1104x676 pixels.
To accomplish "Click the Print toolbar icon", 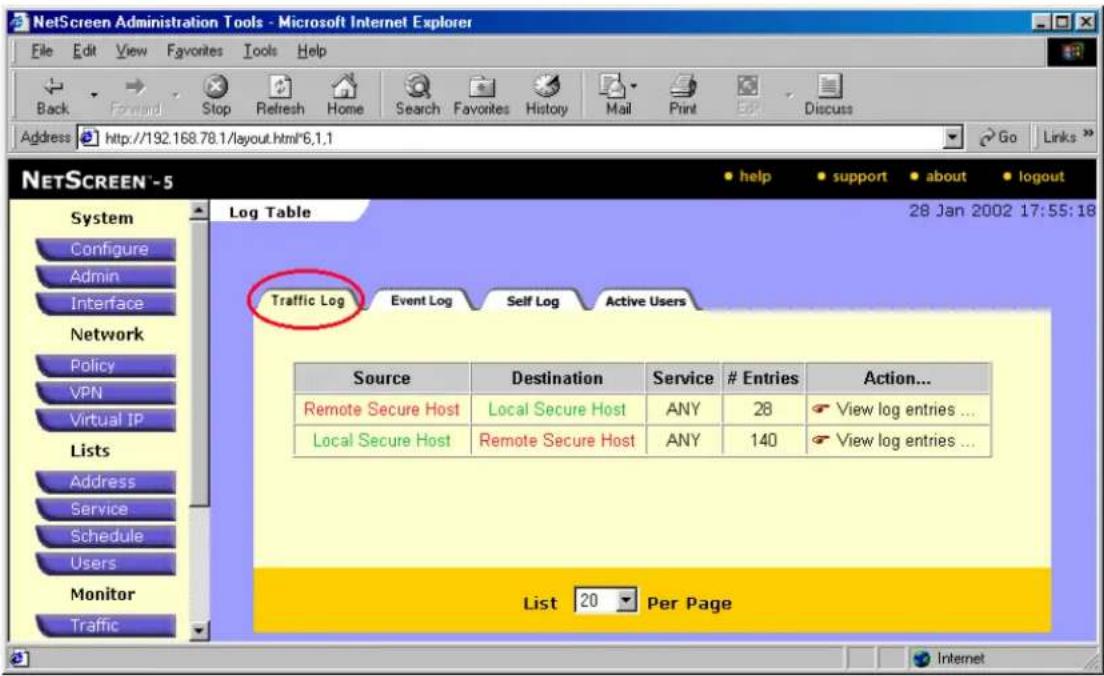I will click(682, 87).
